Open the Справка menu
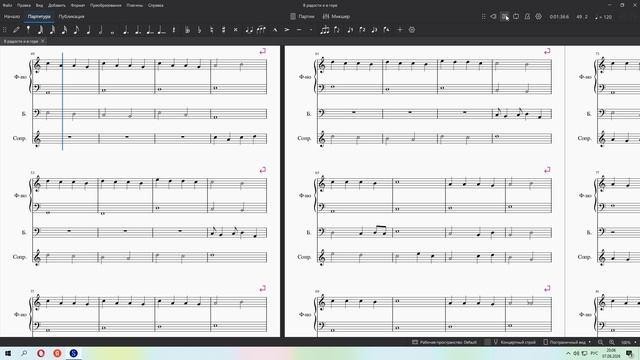640x360 pixels. click(156, 5)
